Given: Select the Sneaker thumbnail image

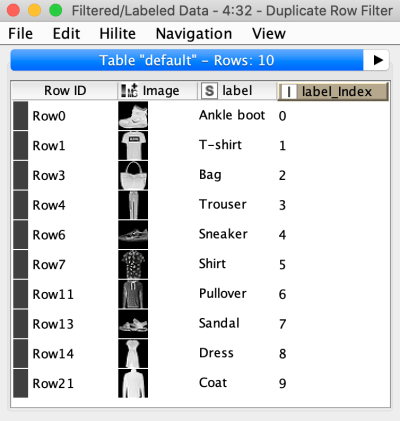Looking at the screenshot, I should point(133,235).
